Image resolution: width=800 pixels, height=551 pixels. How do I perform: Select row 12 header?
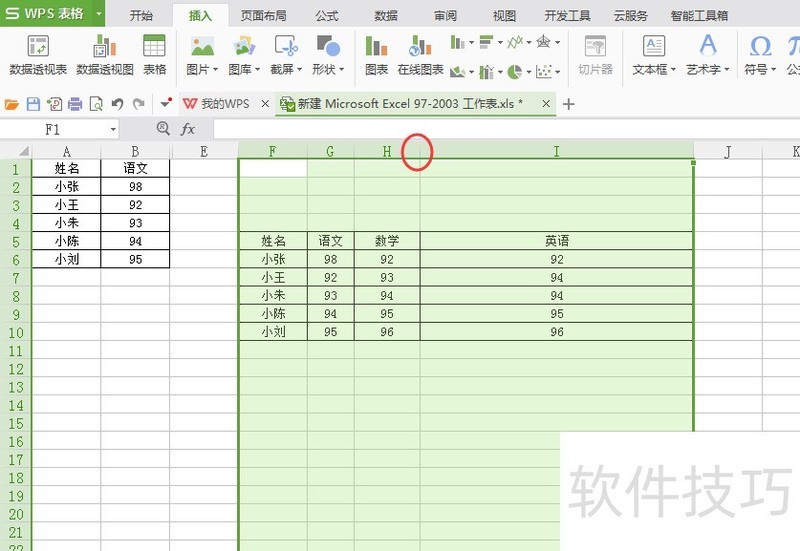tap(16, 369)
